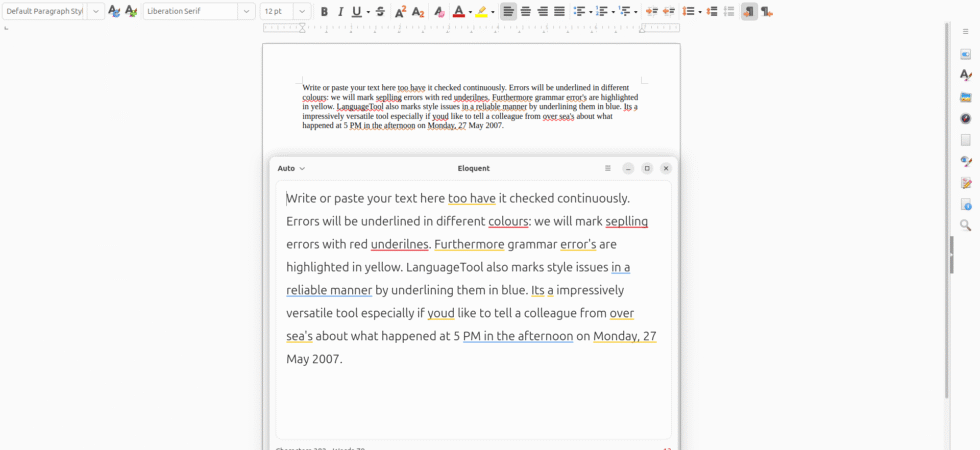The height and width of the screenshot is (450, 980).
Task: Click underlined 'colours' in Eloquent
Action: coord(508,221)
